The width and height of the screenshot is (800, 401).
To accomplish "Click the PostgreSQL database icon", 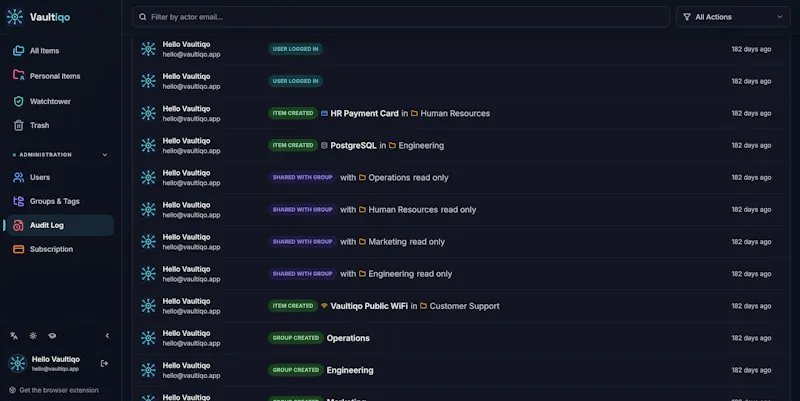I will pyautogui.click(x=324, y=145).
